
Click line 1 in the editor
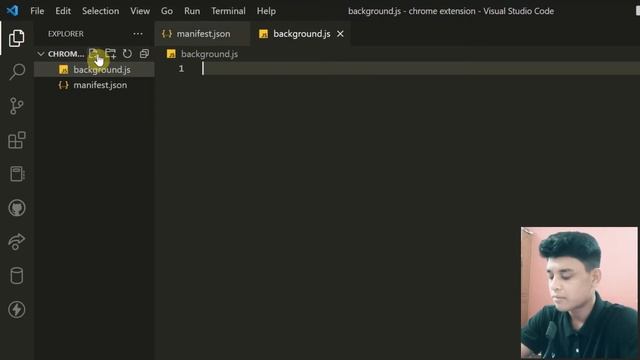pos(421,69)
